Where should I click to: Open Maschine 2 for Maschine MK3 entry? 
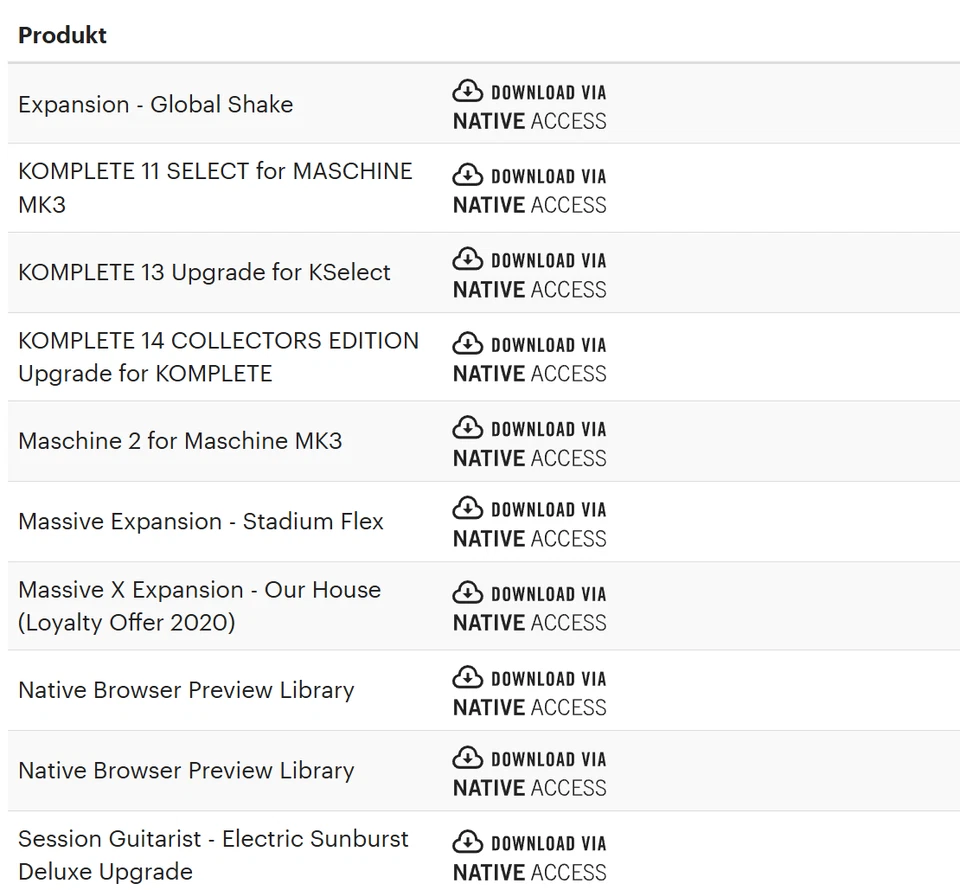[x=181, y=441]
